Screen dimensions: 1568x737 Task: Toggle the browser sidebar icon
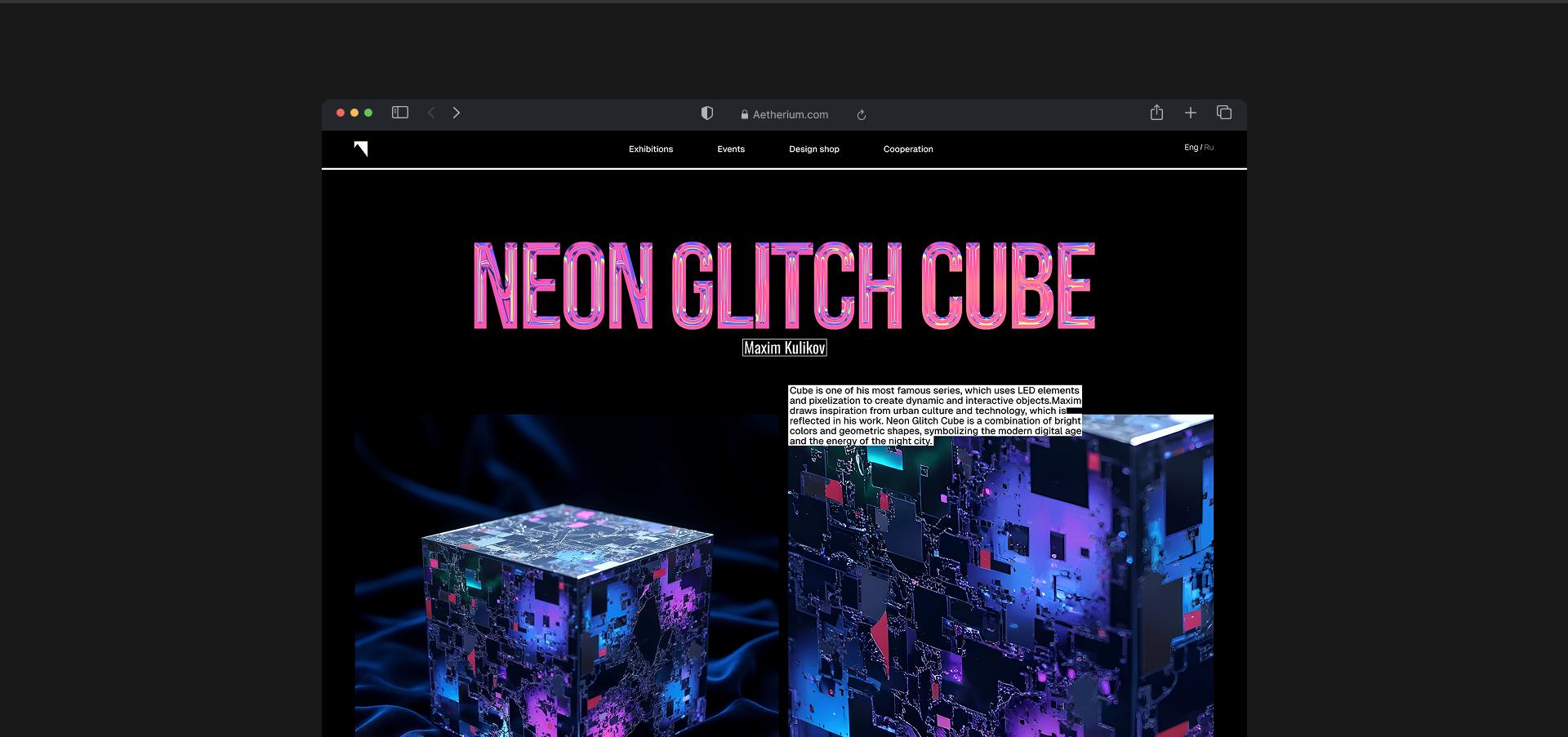click(399, 113)
